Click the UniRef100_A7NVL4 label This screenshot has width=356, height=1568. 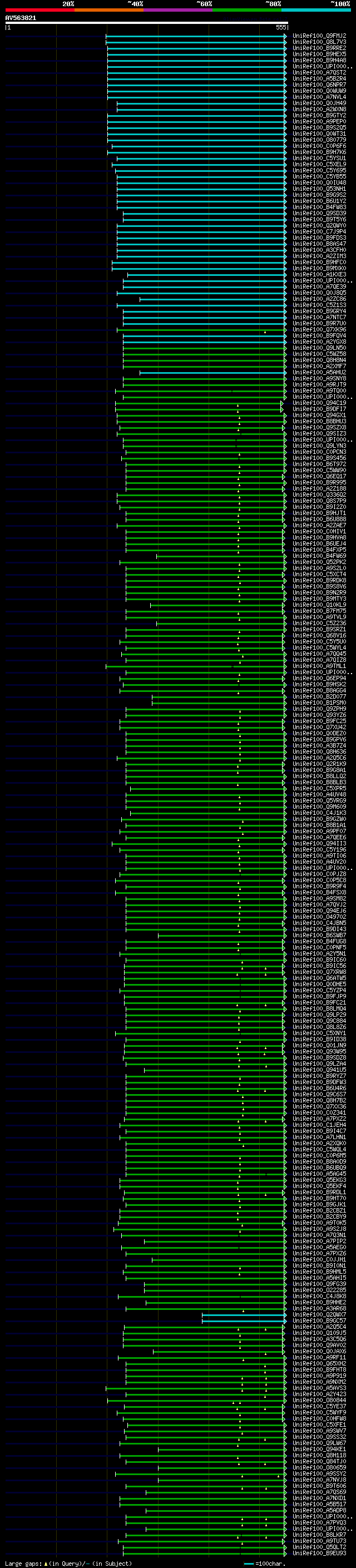[319, 97]
